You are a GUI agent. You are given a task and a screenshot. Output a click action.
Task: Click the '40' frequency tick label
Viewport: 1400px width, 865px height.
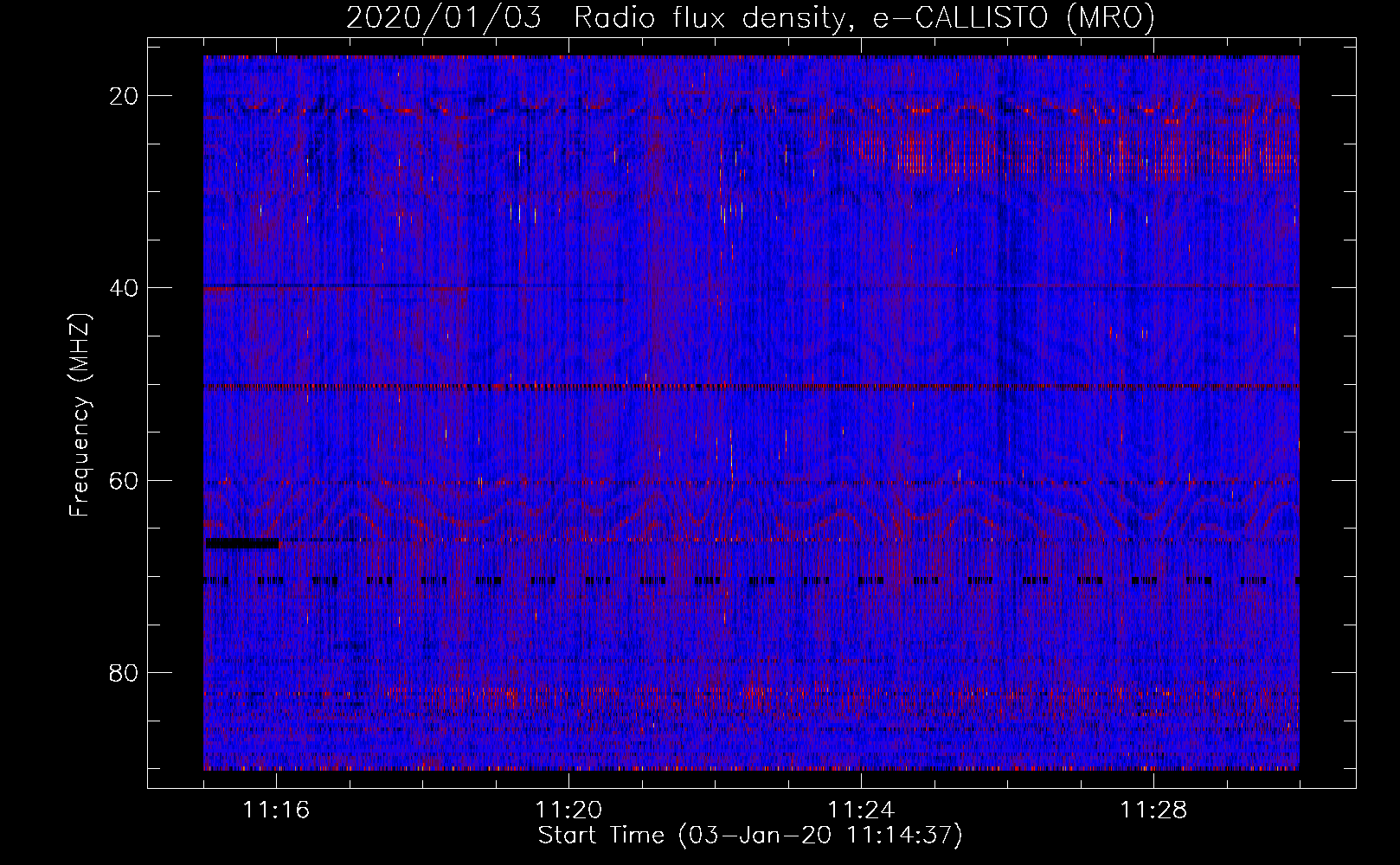[124, 288]
